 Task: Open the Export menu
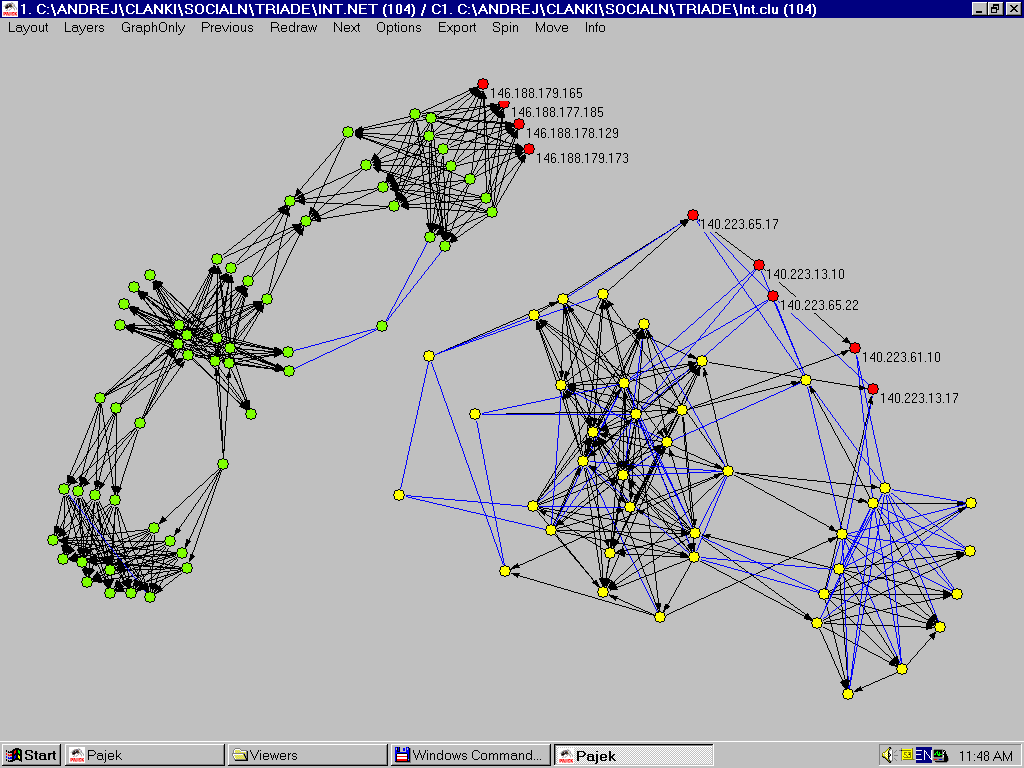[457, 27]
